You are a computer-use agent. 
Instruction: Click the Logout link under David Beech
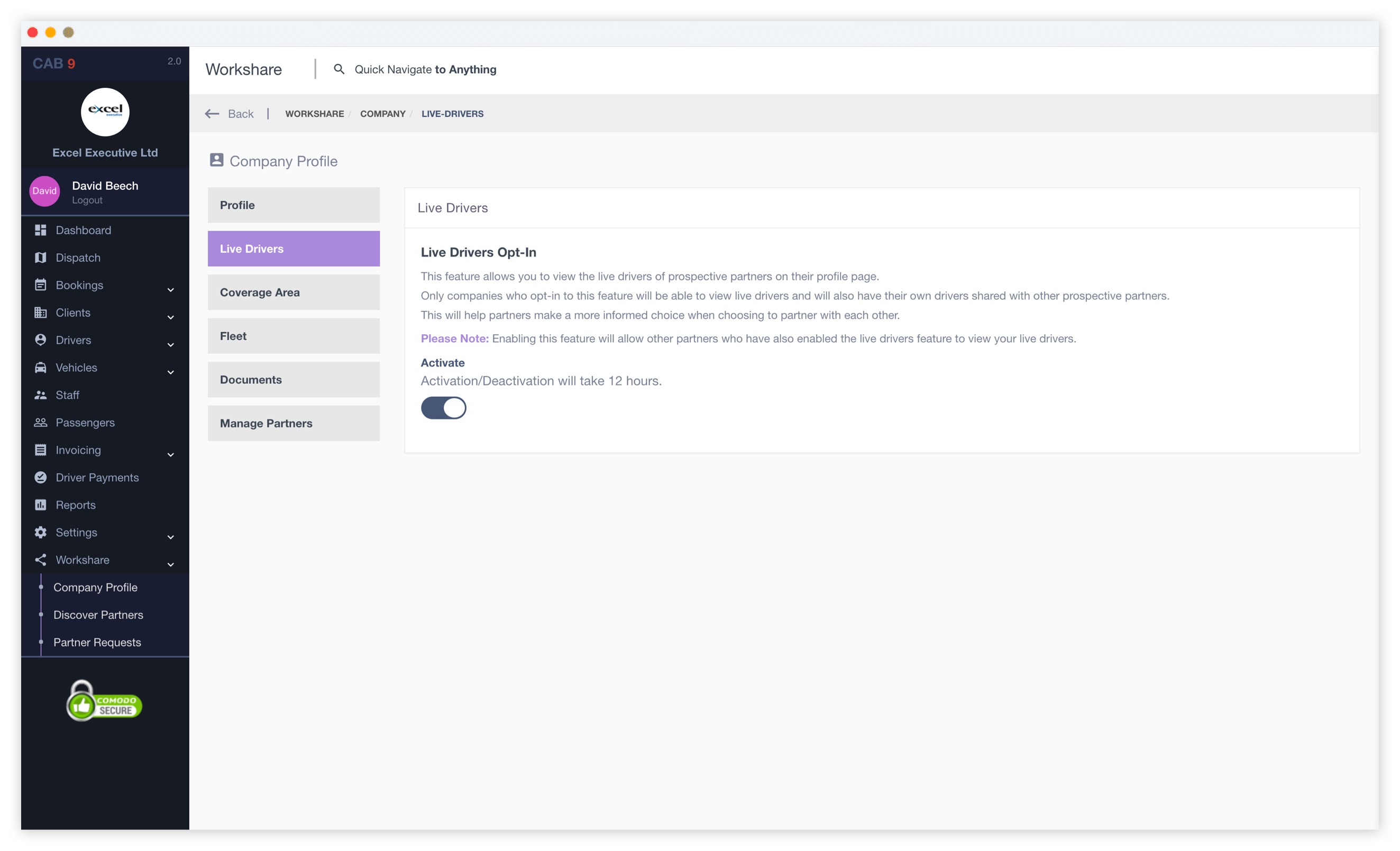click(88, 199)
